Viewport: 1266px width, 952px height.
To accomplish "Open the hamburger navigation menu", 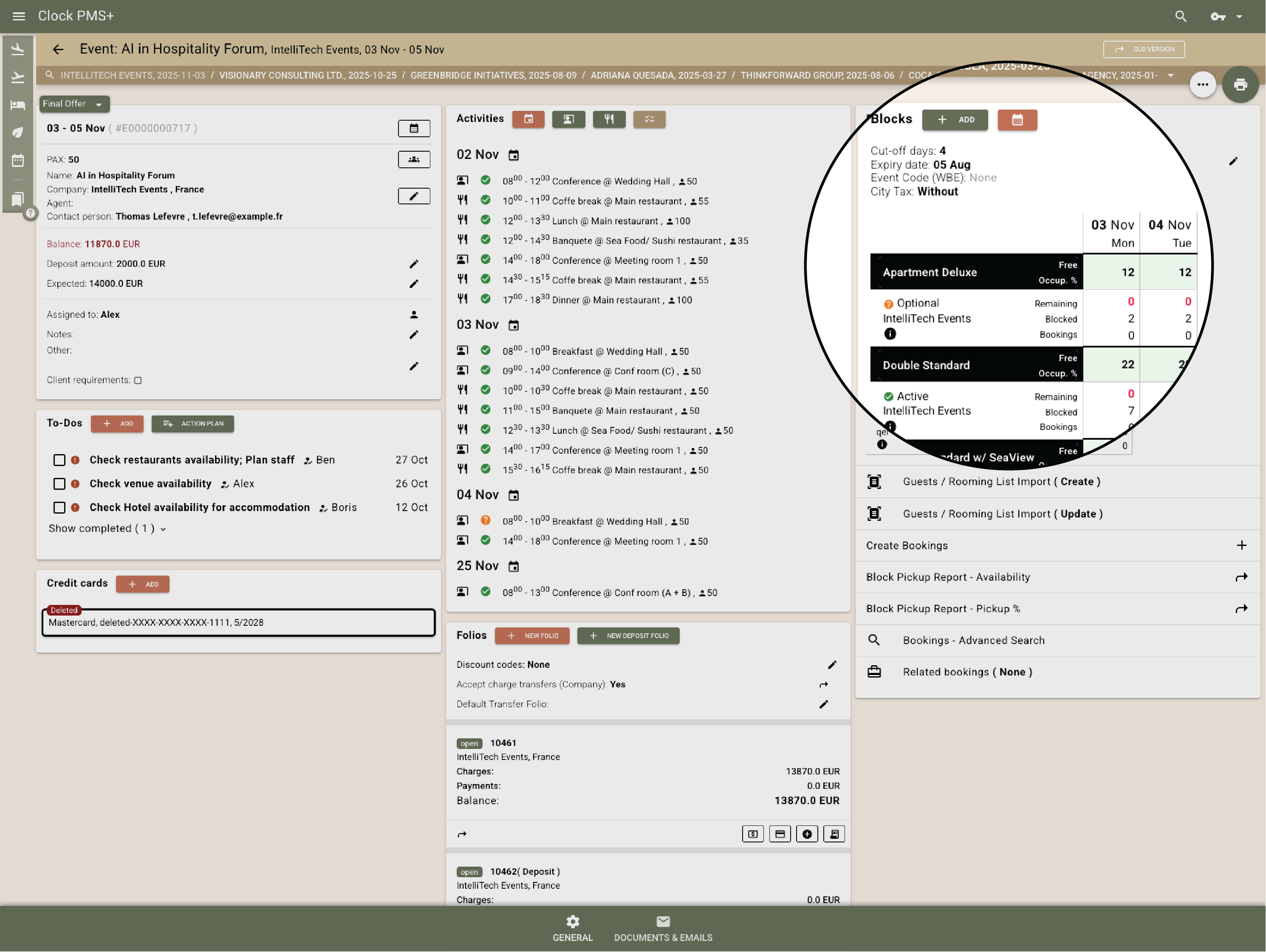I will [18, 16].
